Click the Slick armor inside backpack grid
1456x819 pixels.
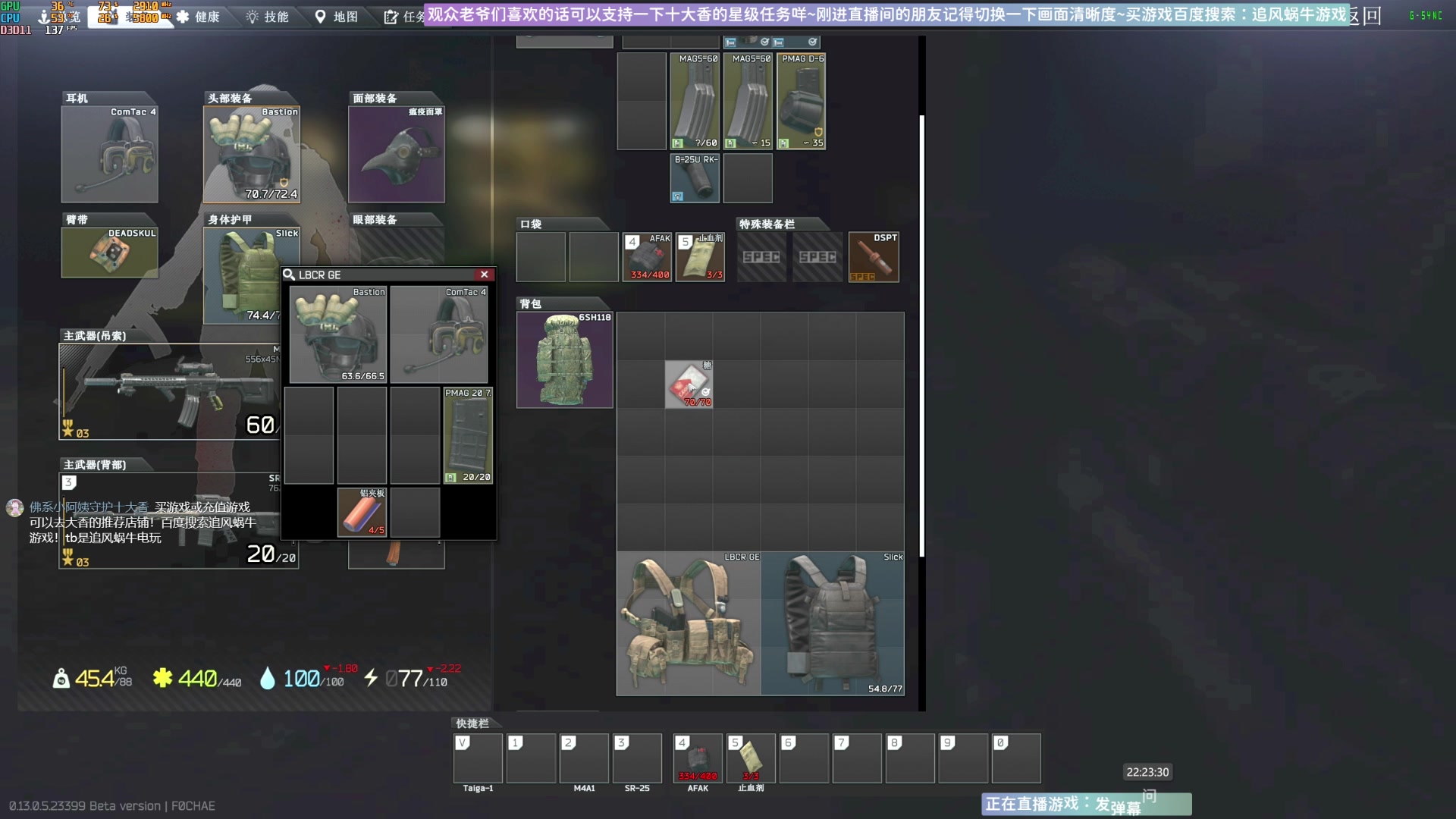(x=833, y=623)
